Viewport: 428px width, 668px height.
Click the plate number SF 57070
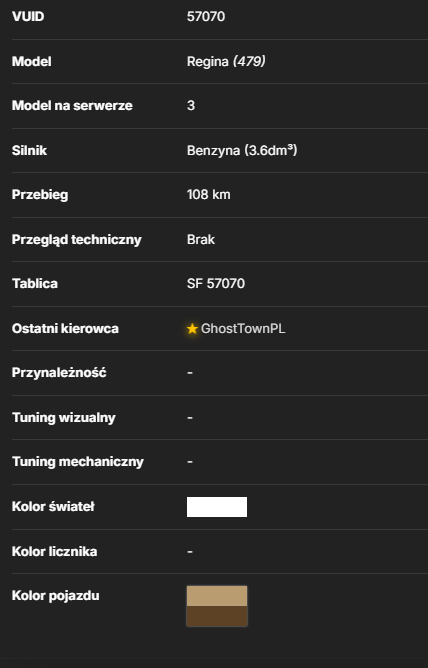[x=216, y=284]
